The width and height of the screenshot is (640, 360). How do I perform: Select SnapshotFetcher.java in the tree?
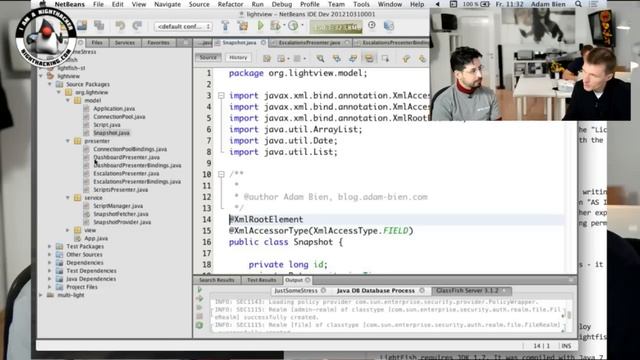(121, 214)
